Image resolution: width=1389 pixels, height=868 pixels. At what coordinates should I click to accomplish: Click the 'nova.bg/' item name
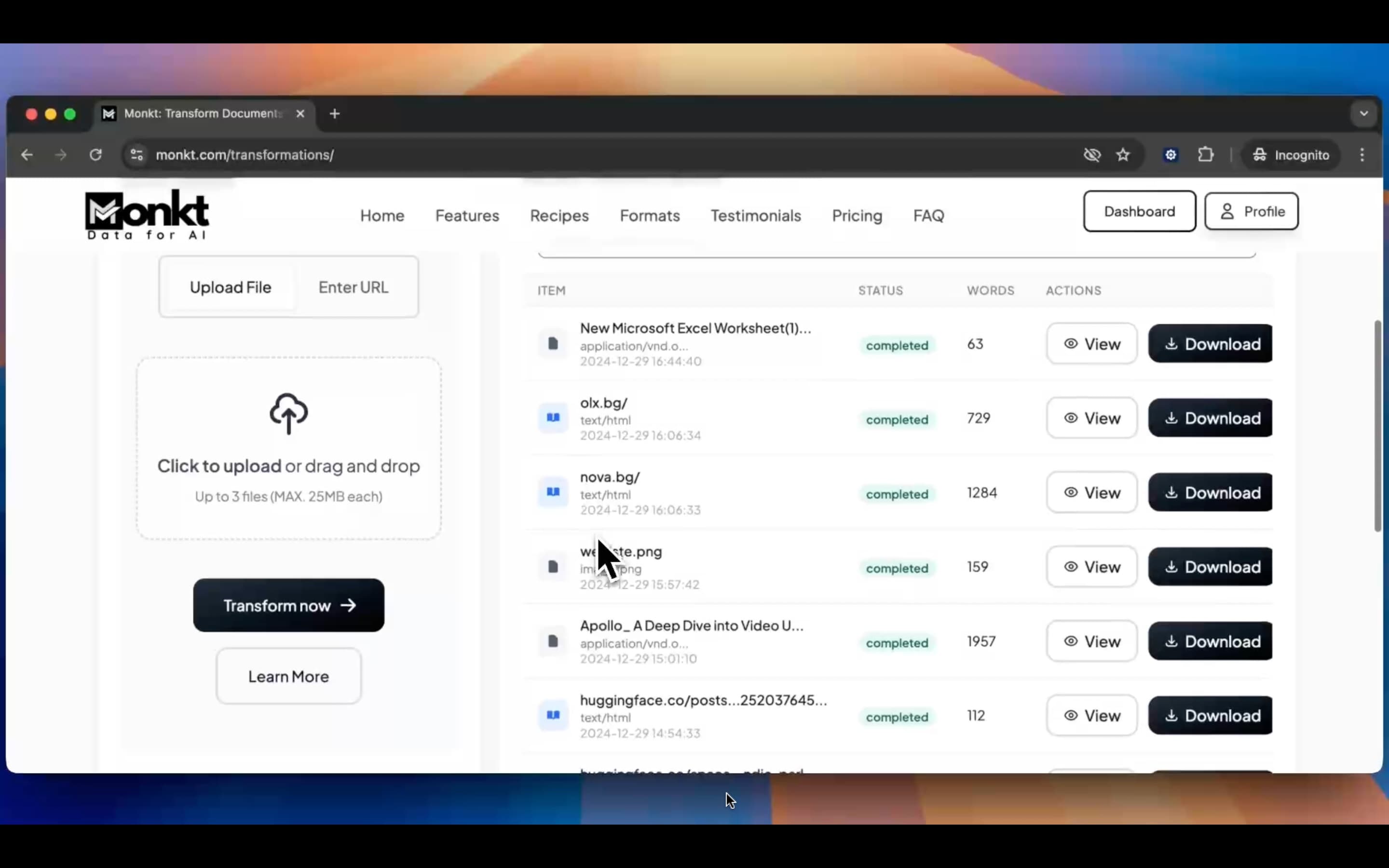610,477
